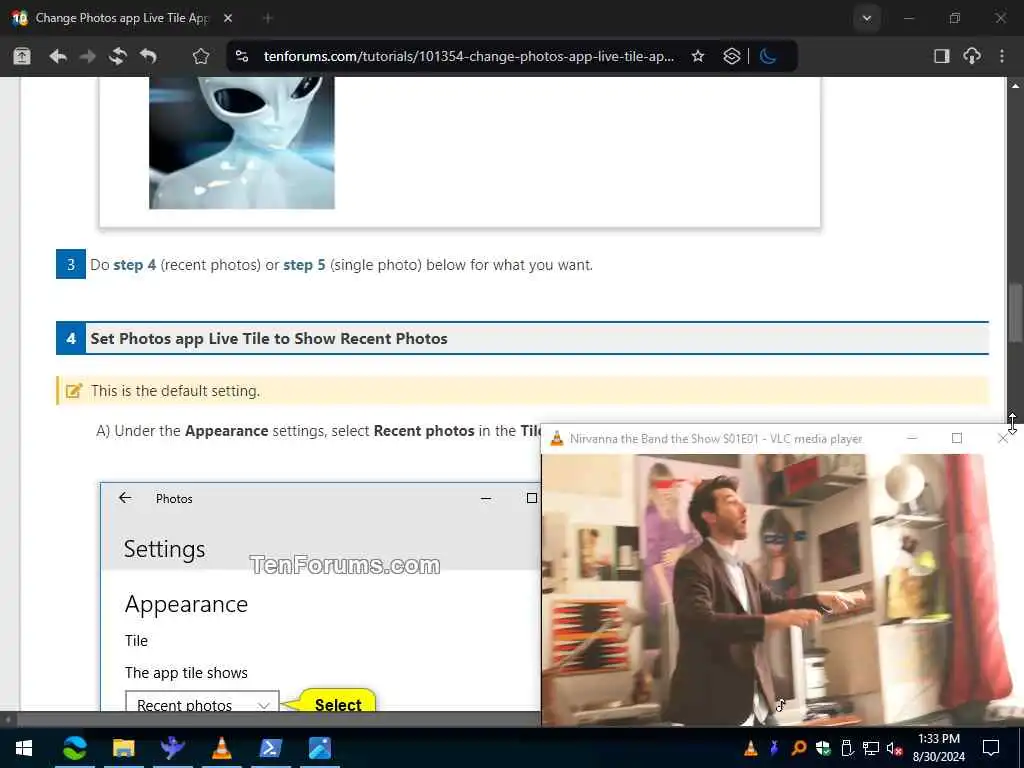The image size is (1024, 768).
Task: Open the browser side panel icon
Action: tap(941, 57)
